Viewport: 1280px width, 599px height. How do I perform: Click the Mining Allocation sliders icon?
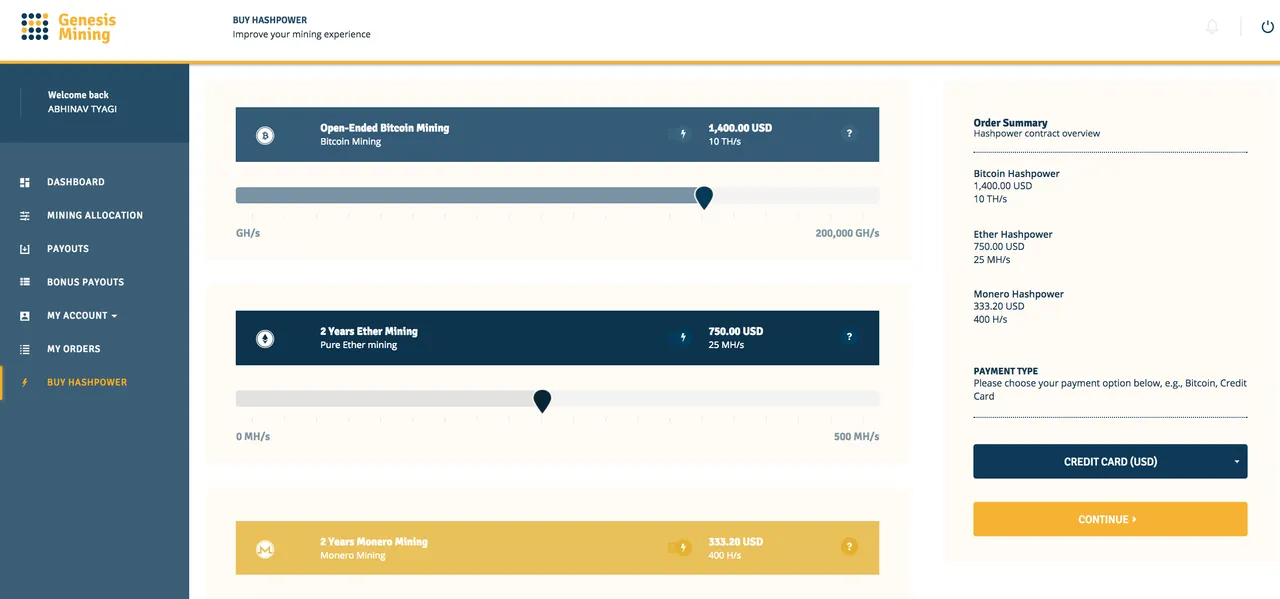pos(25,215)
